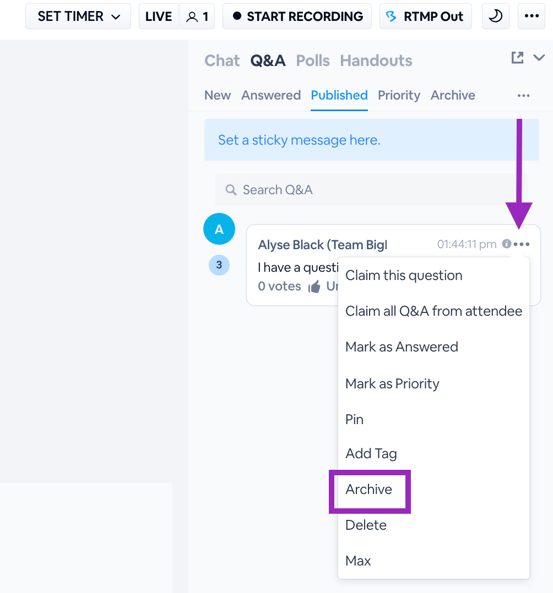Click START RECORDING button
The height and width of the screenshot is (593, 553).
[297, 16]
